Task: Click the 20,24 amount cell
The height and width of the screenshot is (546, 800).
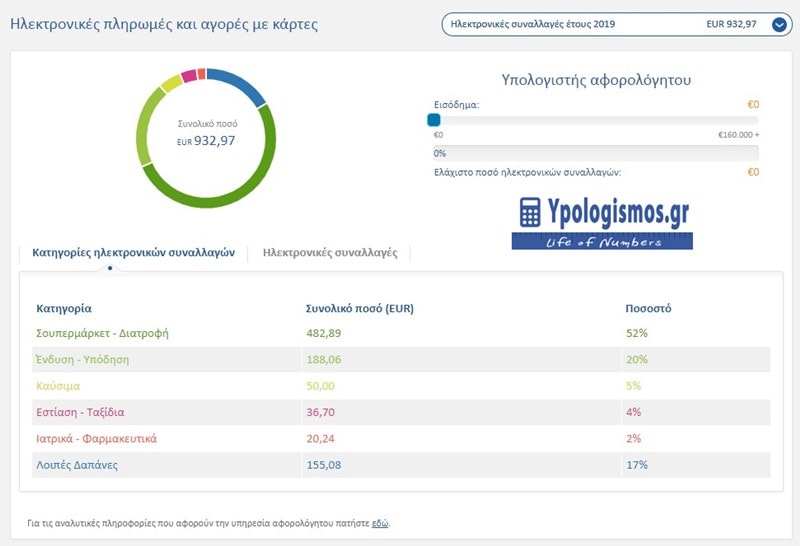Action: tap(320, 439)
